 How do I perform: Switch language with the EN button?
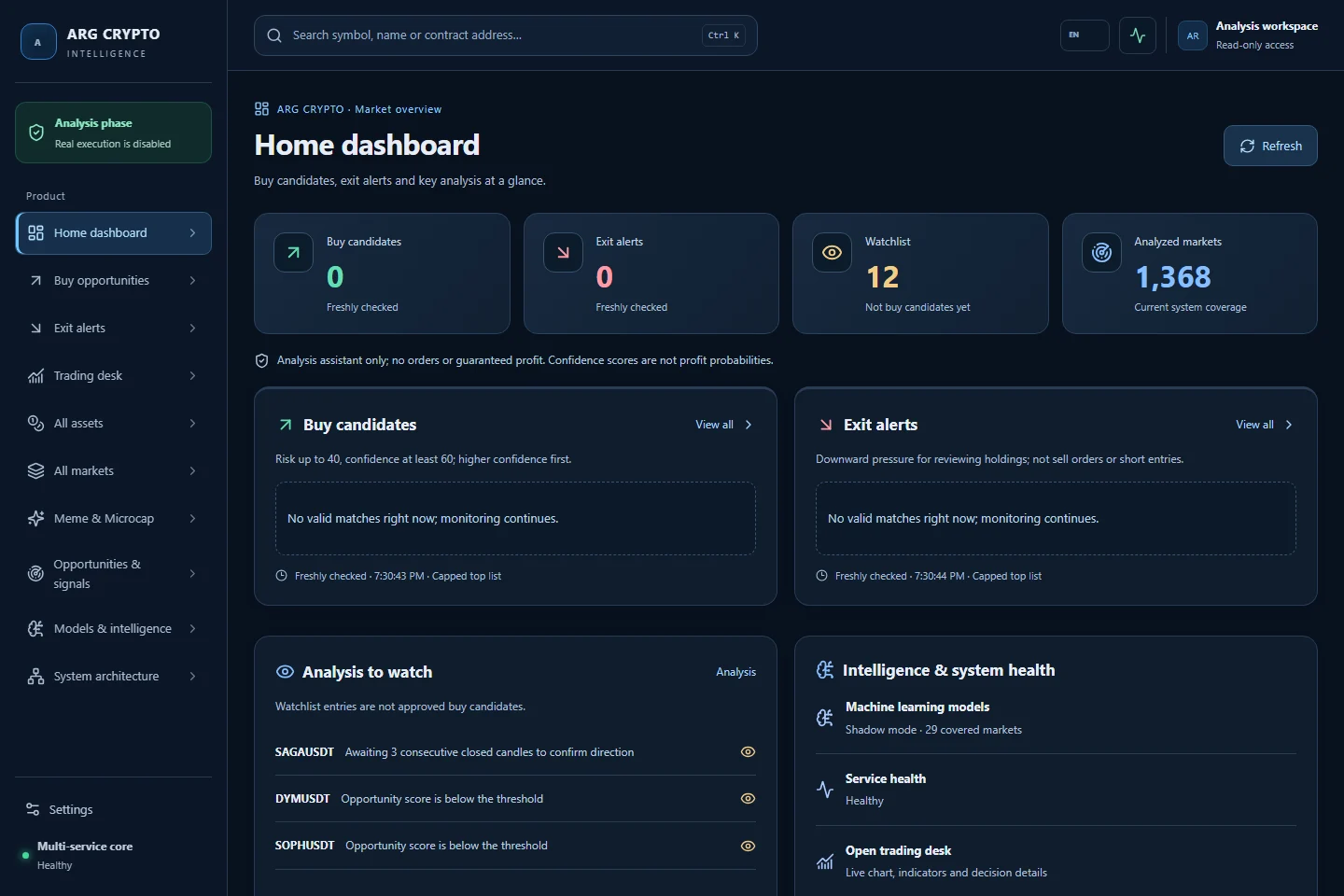click(1085, 35)
